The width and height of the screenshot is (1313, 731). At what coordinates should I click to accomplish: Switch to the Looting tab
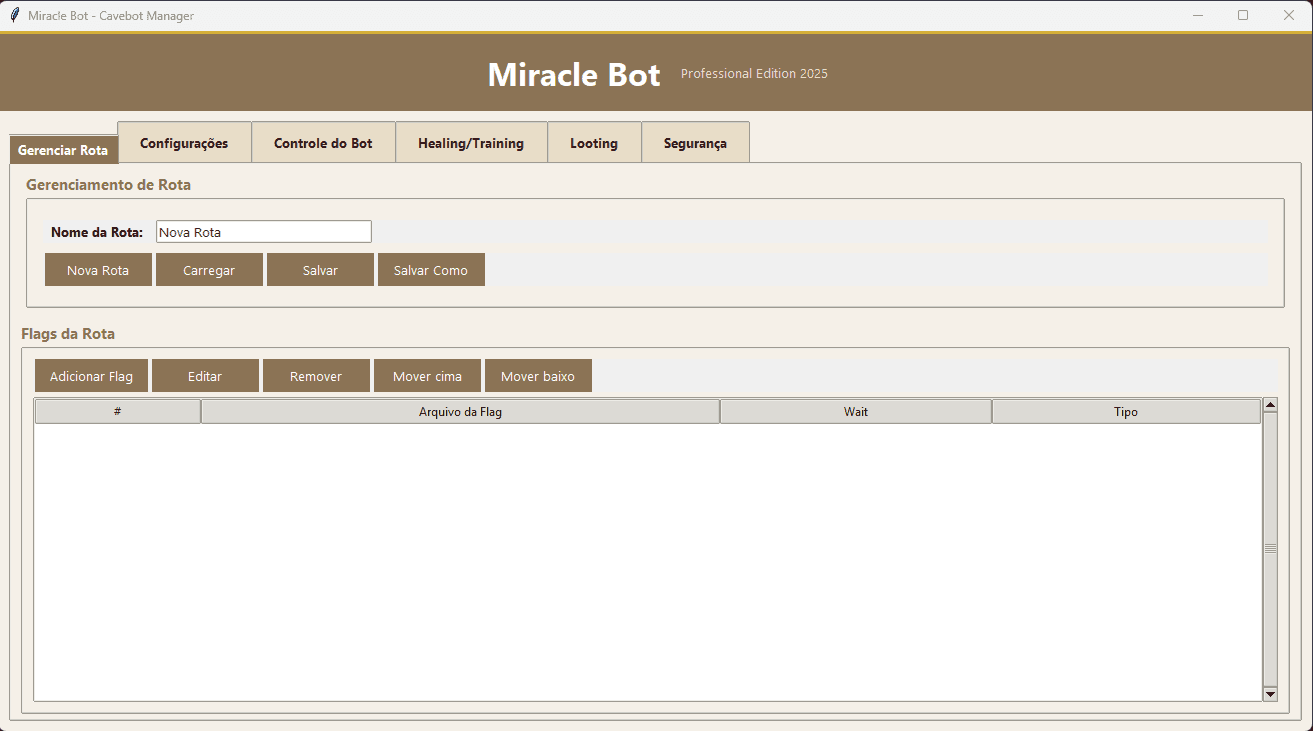[594, 142]
